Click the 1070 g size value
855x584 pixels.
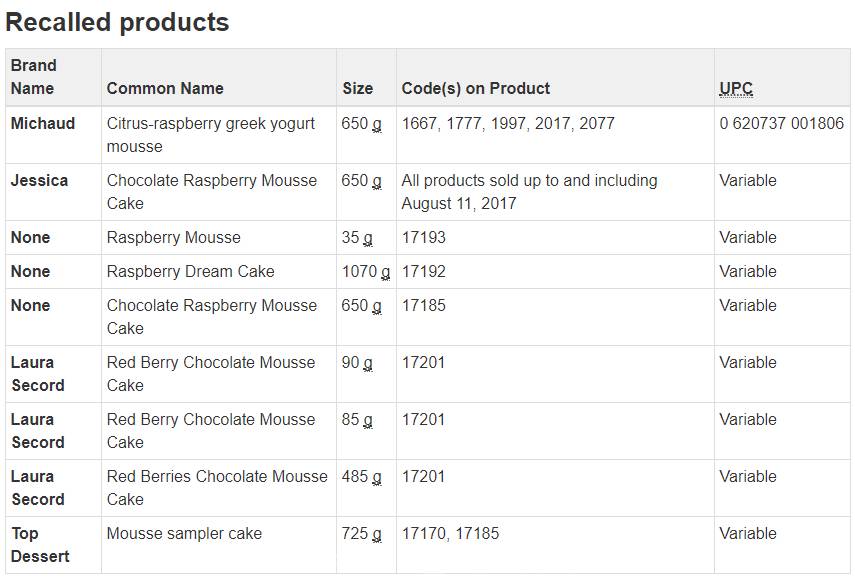365,271
